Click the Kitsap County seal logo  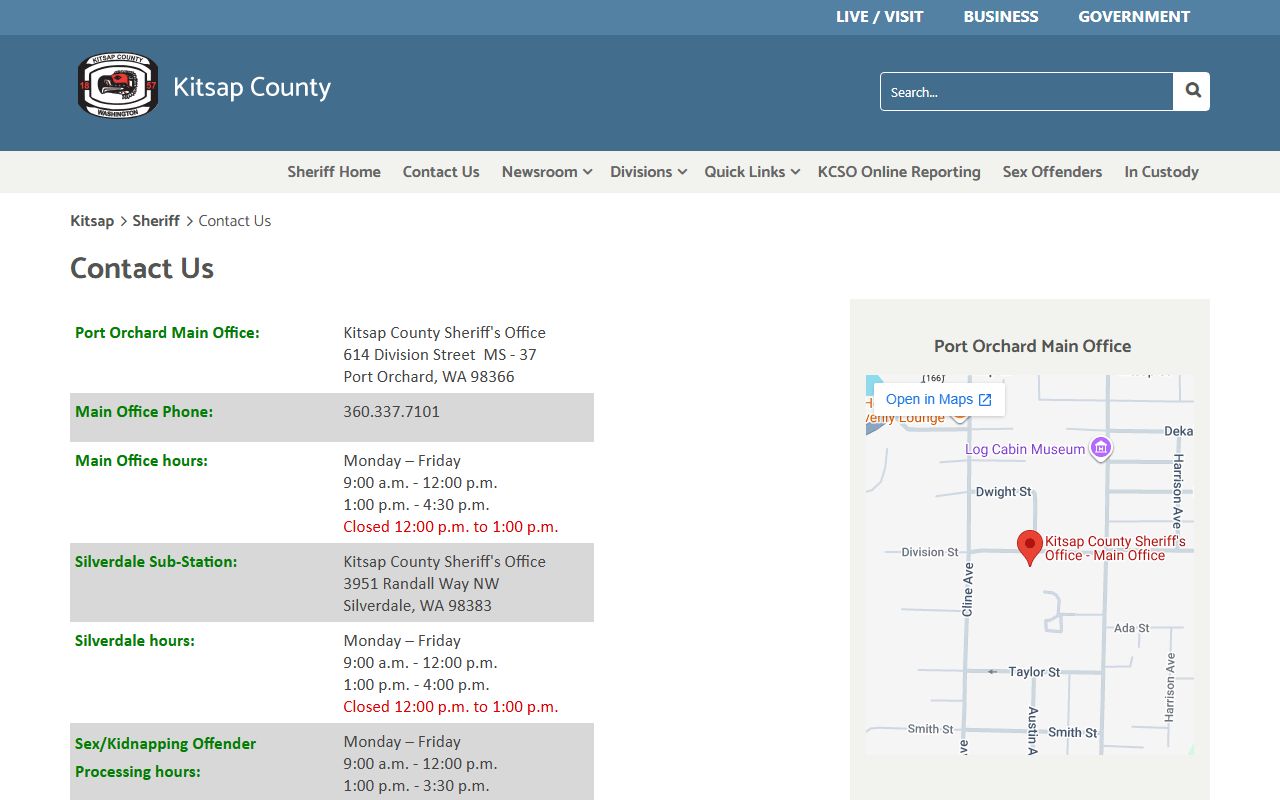(x=118, y=86)
